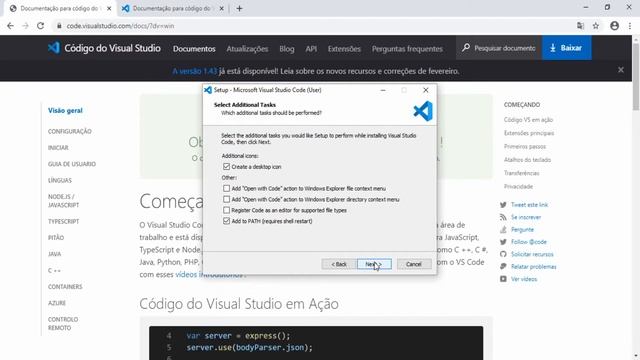Open the Documentos nav item
This screenshot has width=640, height=360.
(x=194, y=49)
